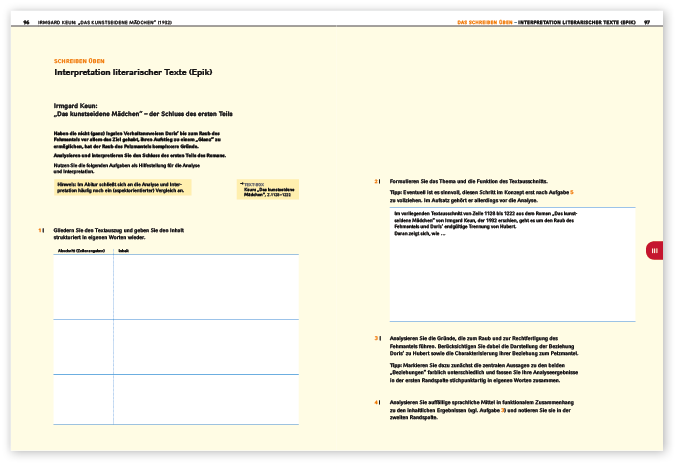
Task: Click page number 97 in header
Action: 647,21
